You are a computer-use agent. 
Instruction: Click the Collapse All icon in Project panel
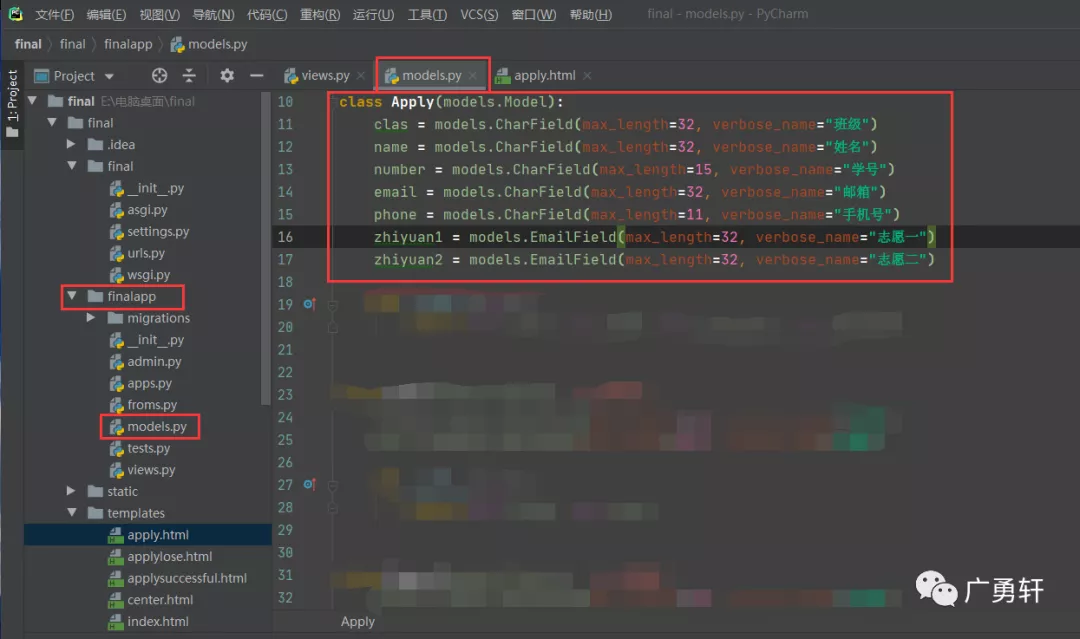pyautogui.click(x=190, y=75)
